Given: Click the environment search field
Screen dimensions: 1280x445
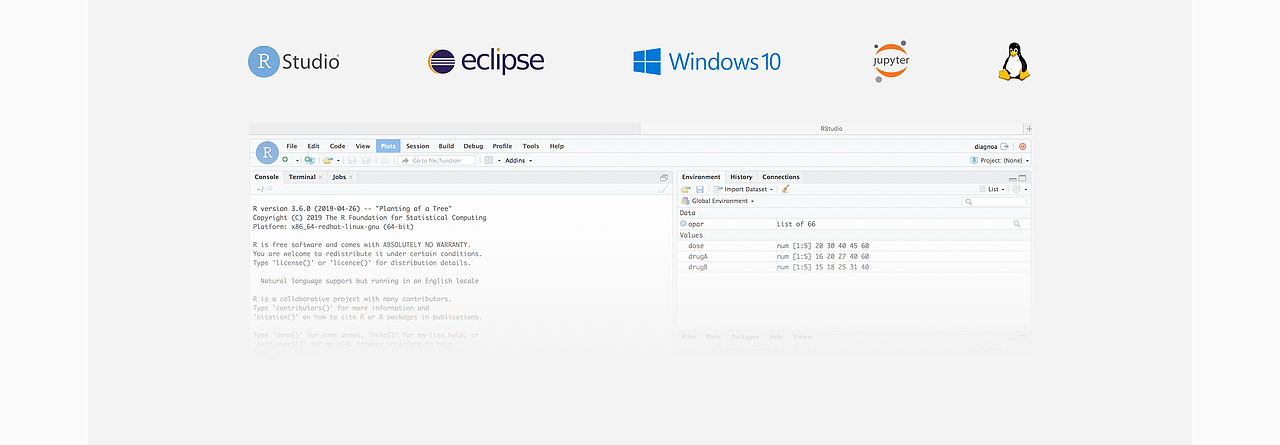Looking at the screenshot, I should coord(994,202).
